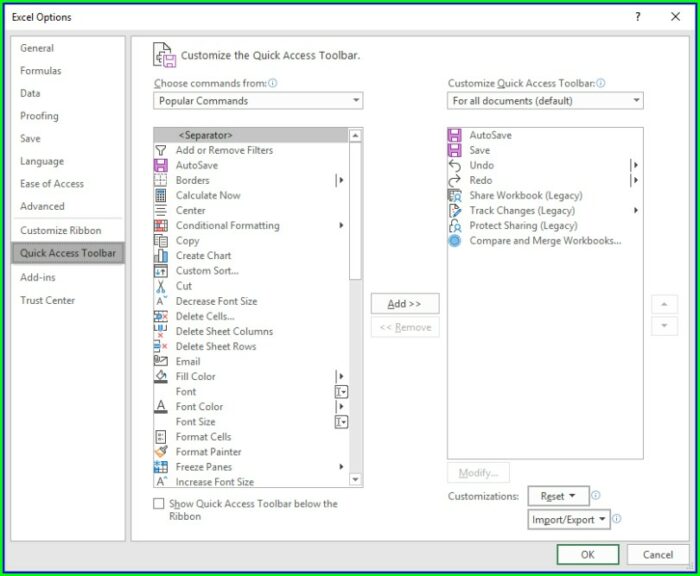Select the Format Painter brush icon
The width and height of the screenshot is (700, 576).
click(160, 452)
